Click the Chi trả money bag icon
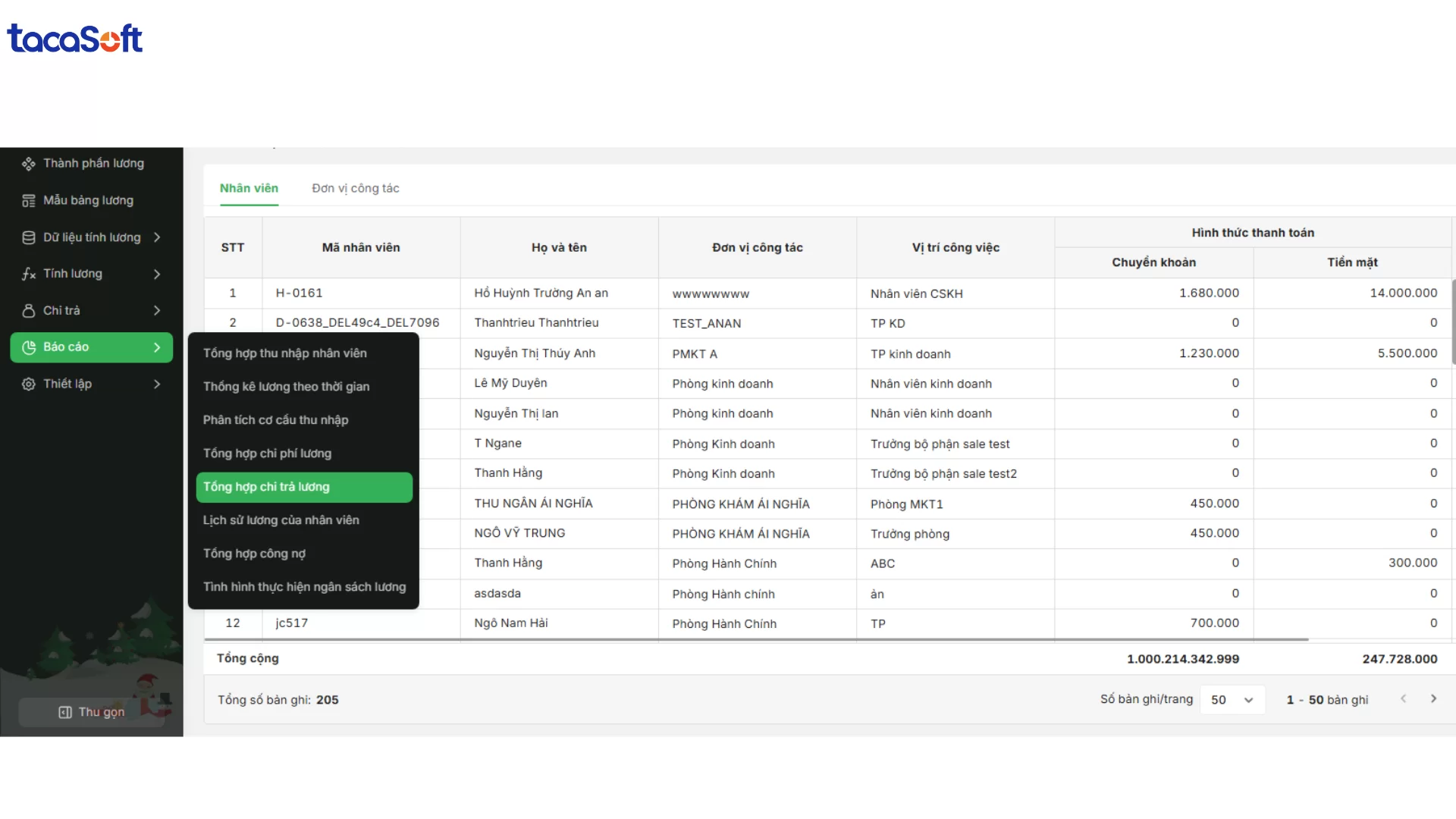Image resolution: width=1456 pixels, height=819 pixels. click(29, 311)
